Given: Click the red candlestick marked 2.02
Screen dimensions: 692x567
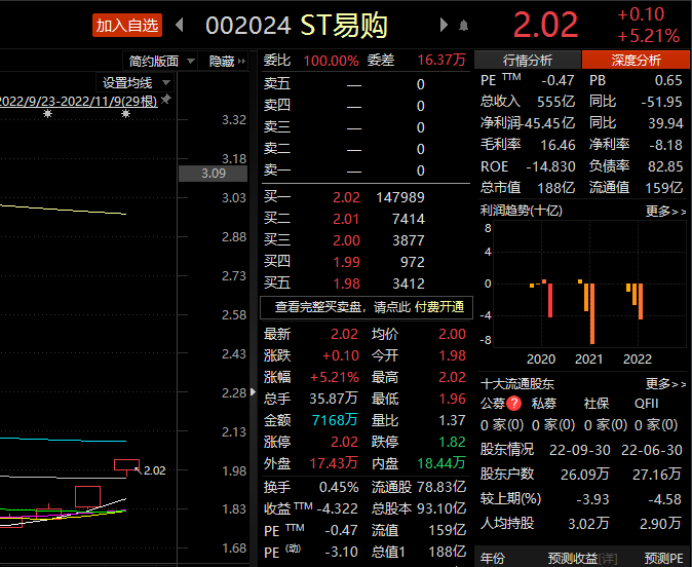Looking at the screenshot, I should click(x=126, y=465).
